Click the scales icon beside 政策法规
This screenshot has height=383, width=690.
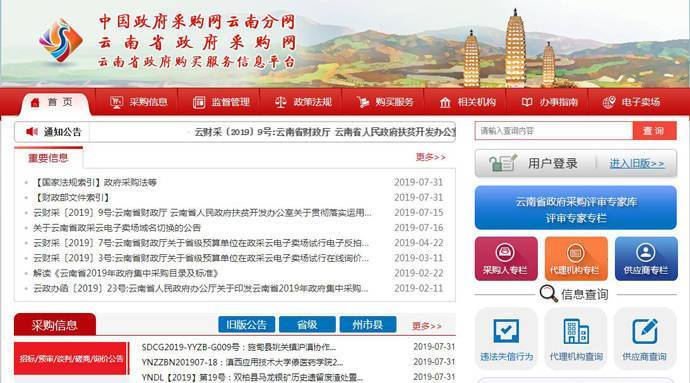[x=280, y=103]
